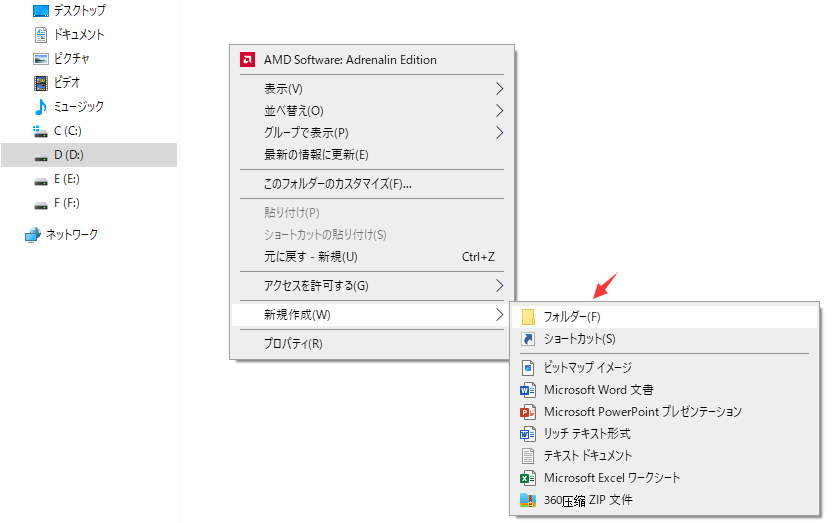Click 元に戻す - 新規(U) undo entry

click(x=310, y=257)
